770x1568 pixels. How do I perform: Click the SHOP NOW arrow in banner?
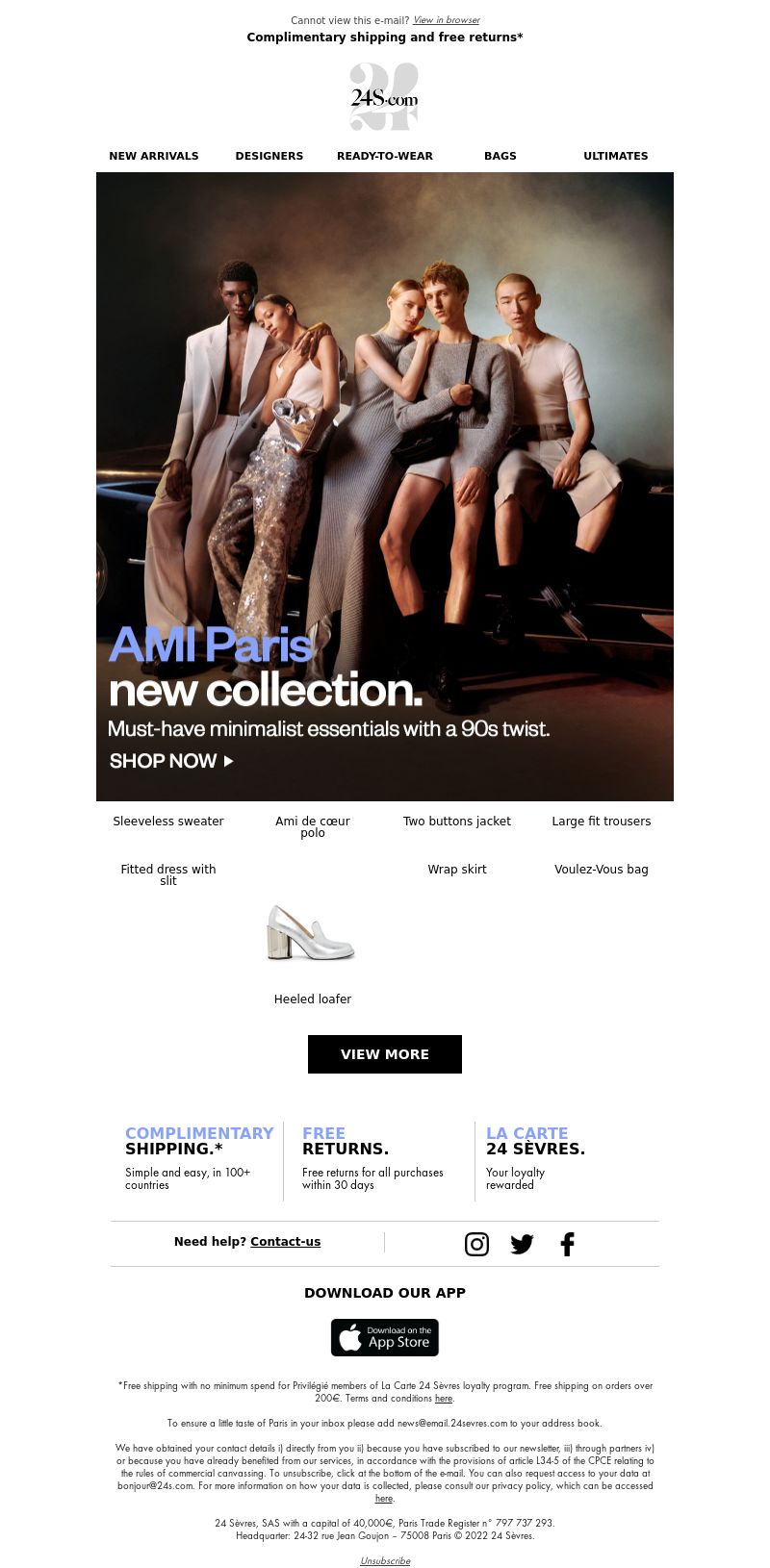click(x=171, y=761)
